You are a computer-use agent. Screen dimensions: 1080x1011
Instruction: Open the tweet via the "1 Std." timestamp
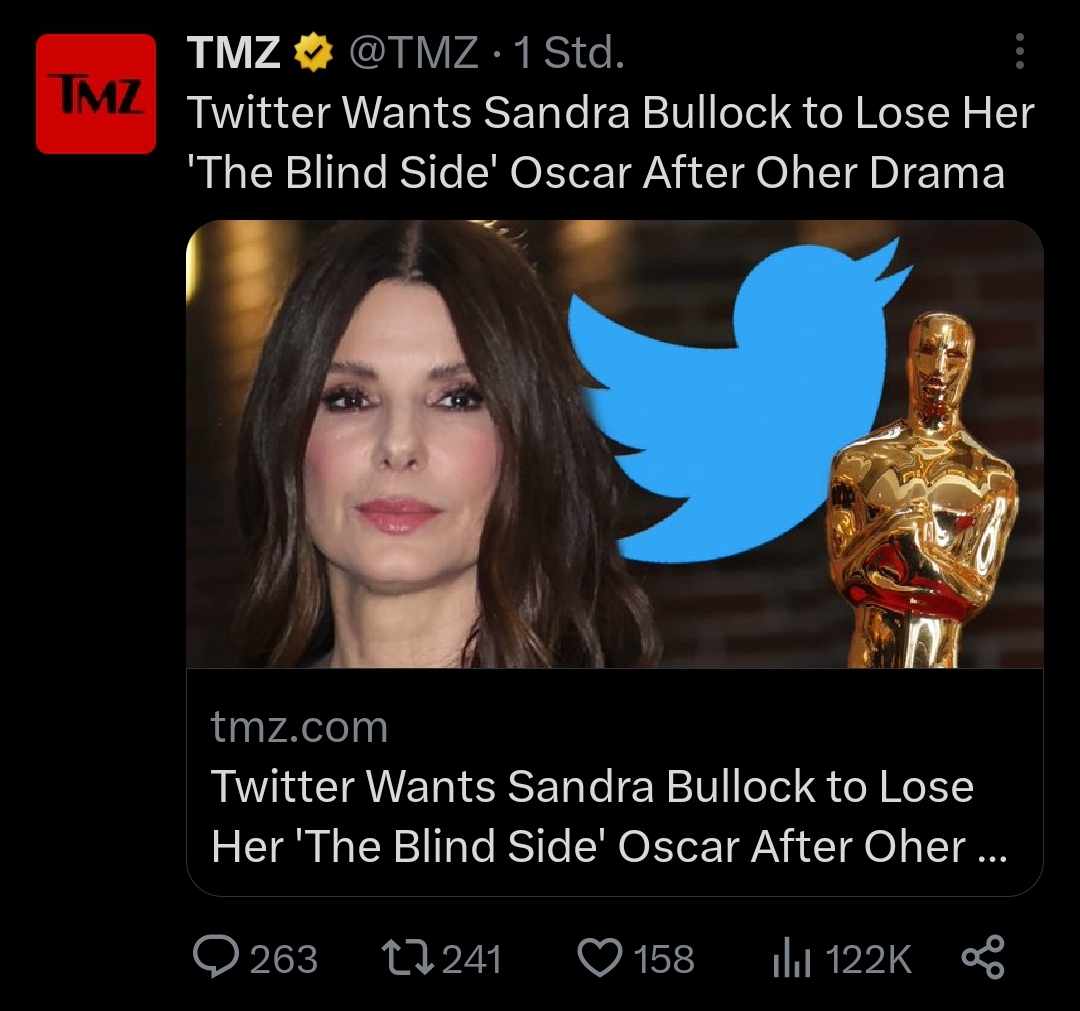coord(568,52)
